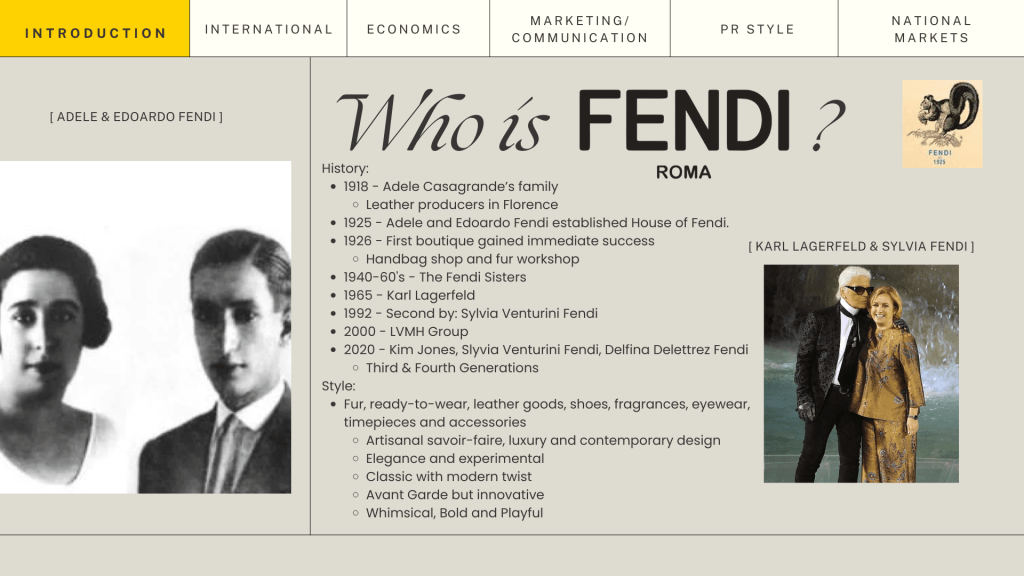Switch to the International tab

pos(268,29)
